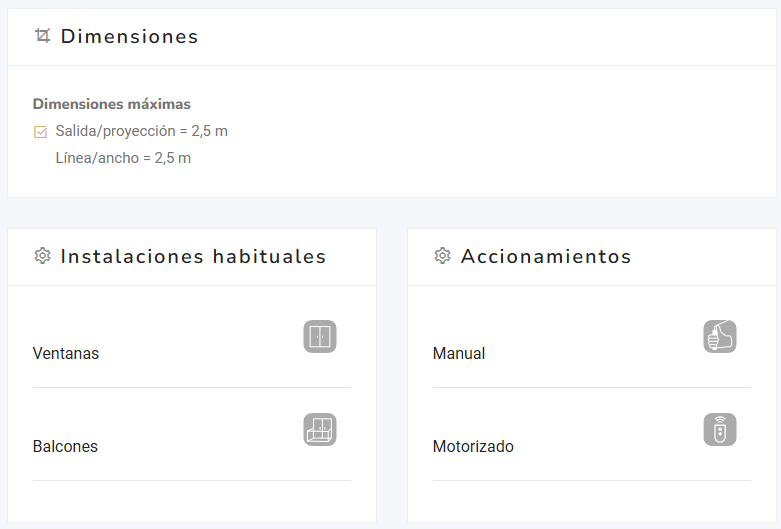Select the Accionamientos heading

[546, 257]
